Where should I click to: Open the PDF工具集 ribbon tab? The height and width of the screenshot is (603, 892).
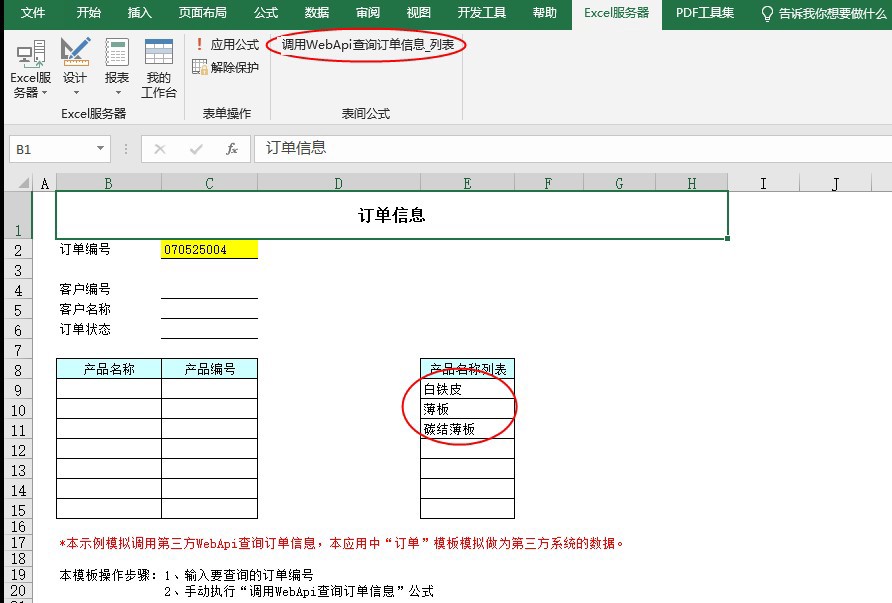pos(704,13)
